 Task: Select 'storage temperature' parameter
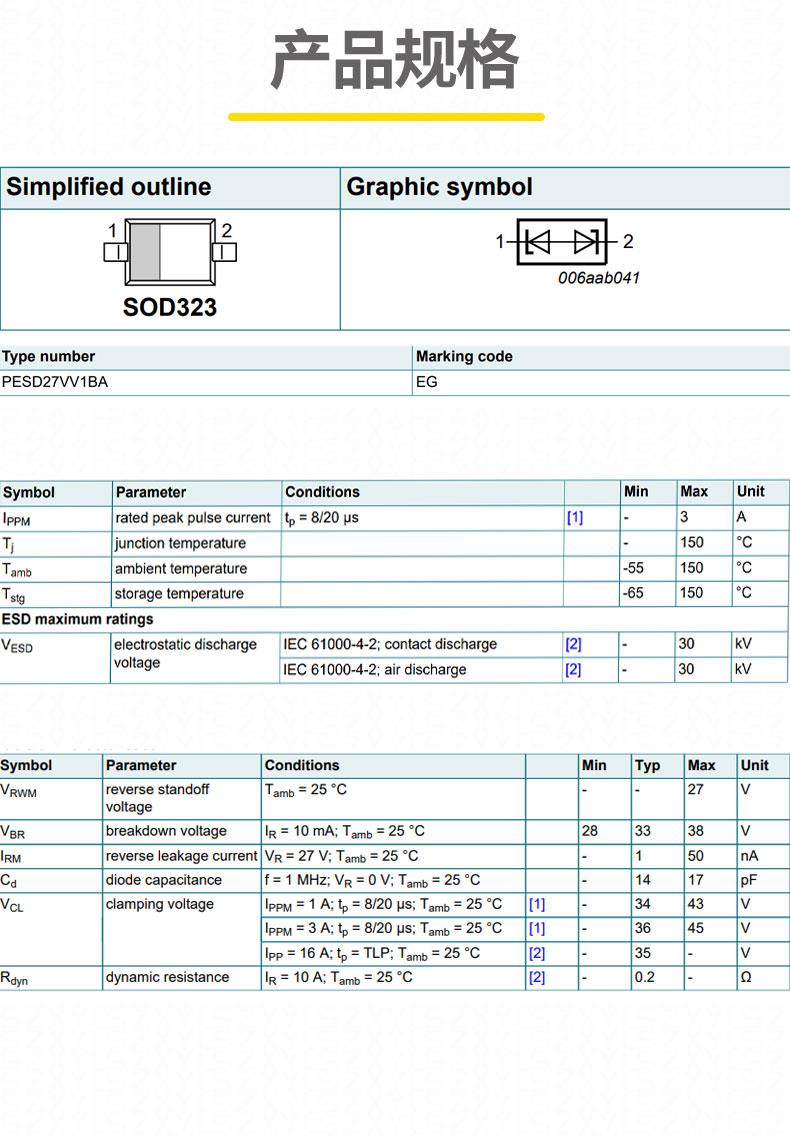179,593
